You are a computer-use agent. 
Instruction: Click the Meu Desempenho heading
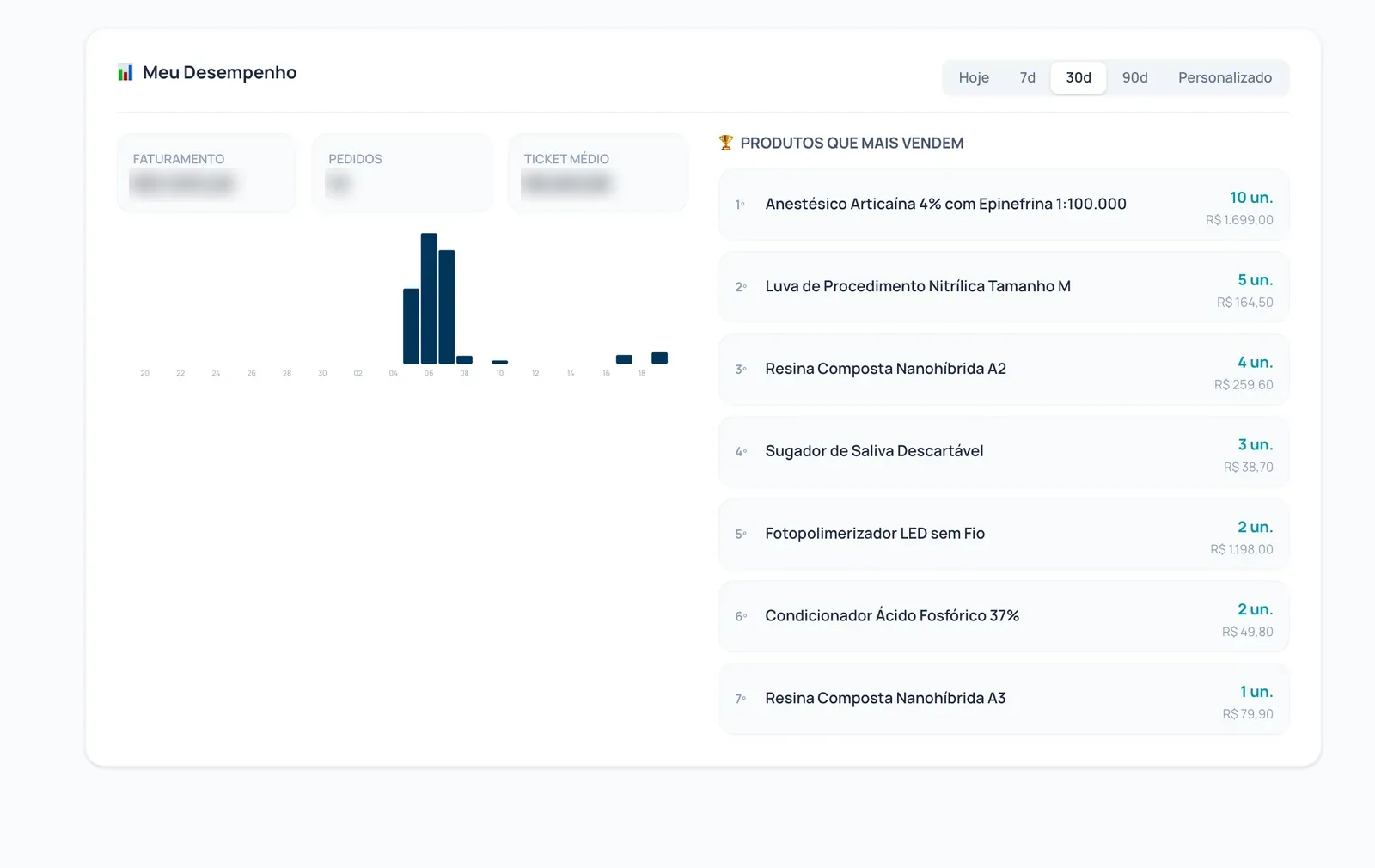pyautogui.click(x=219, y=72)
